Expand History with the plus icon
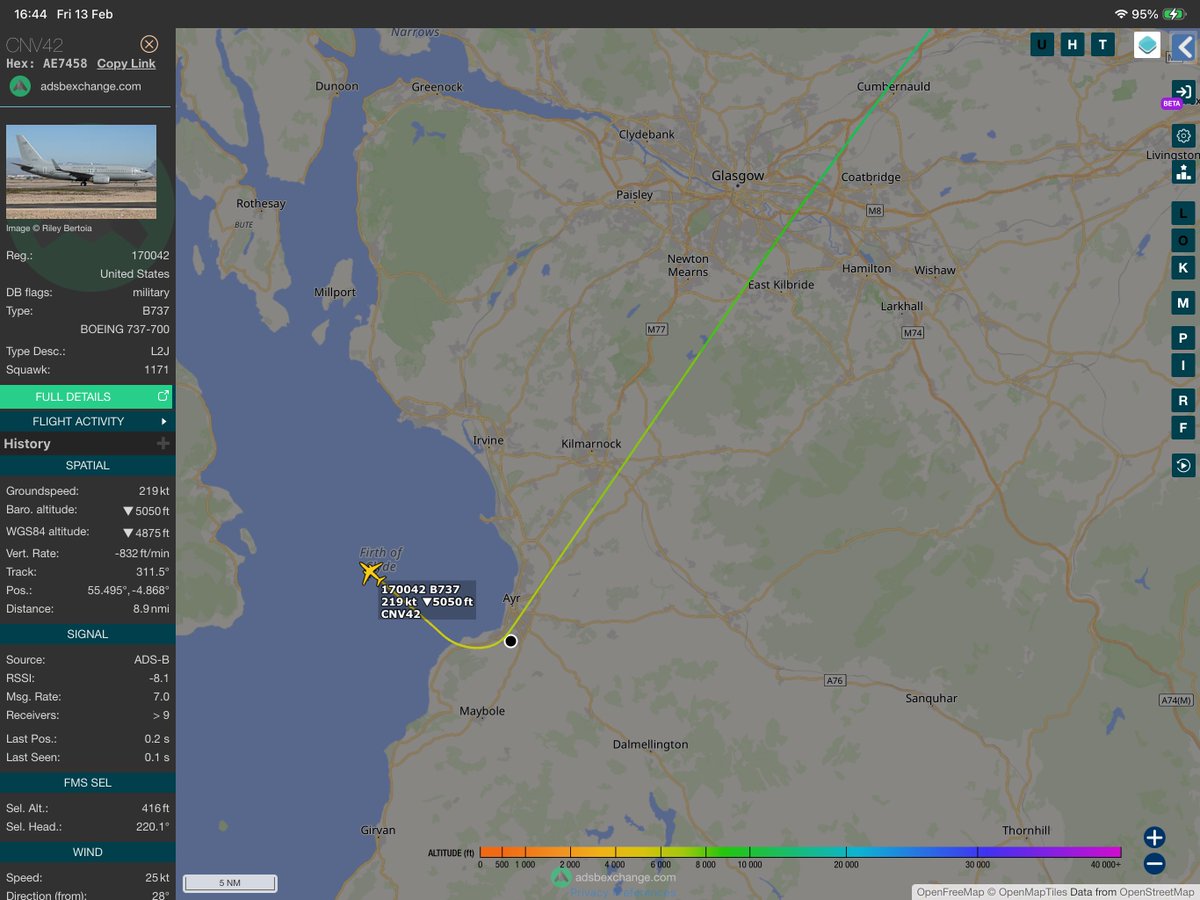1200x900 pixels. click(x=163, y=443)
